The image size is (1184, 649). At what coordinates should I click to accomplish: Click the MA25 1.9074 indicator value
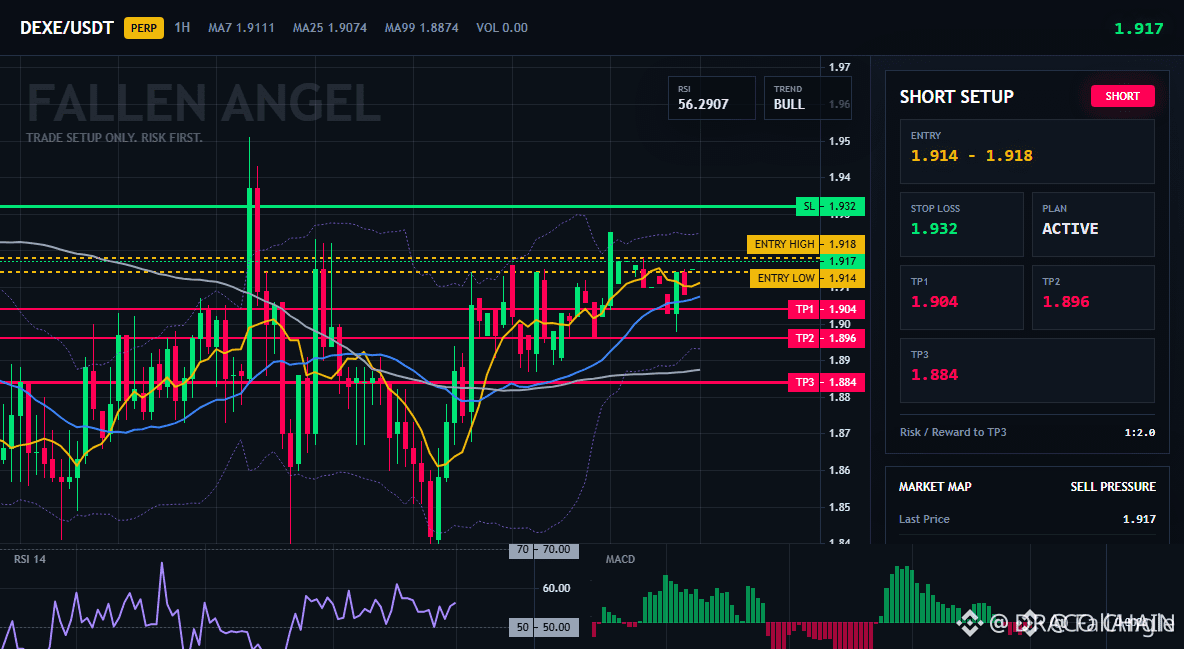point(330,28)
